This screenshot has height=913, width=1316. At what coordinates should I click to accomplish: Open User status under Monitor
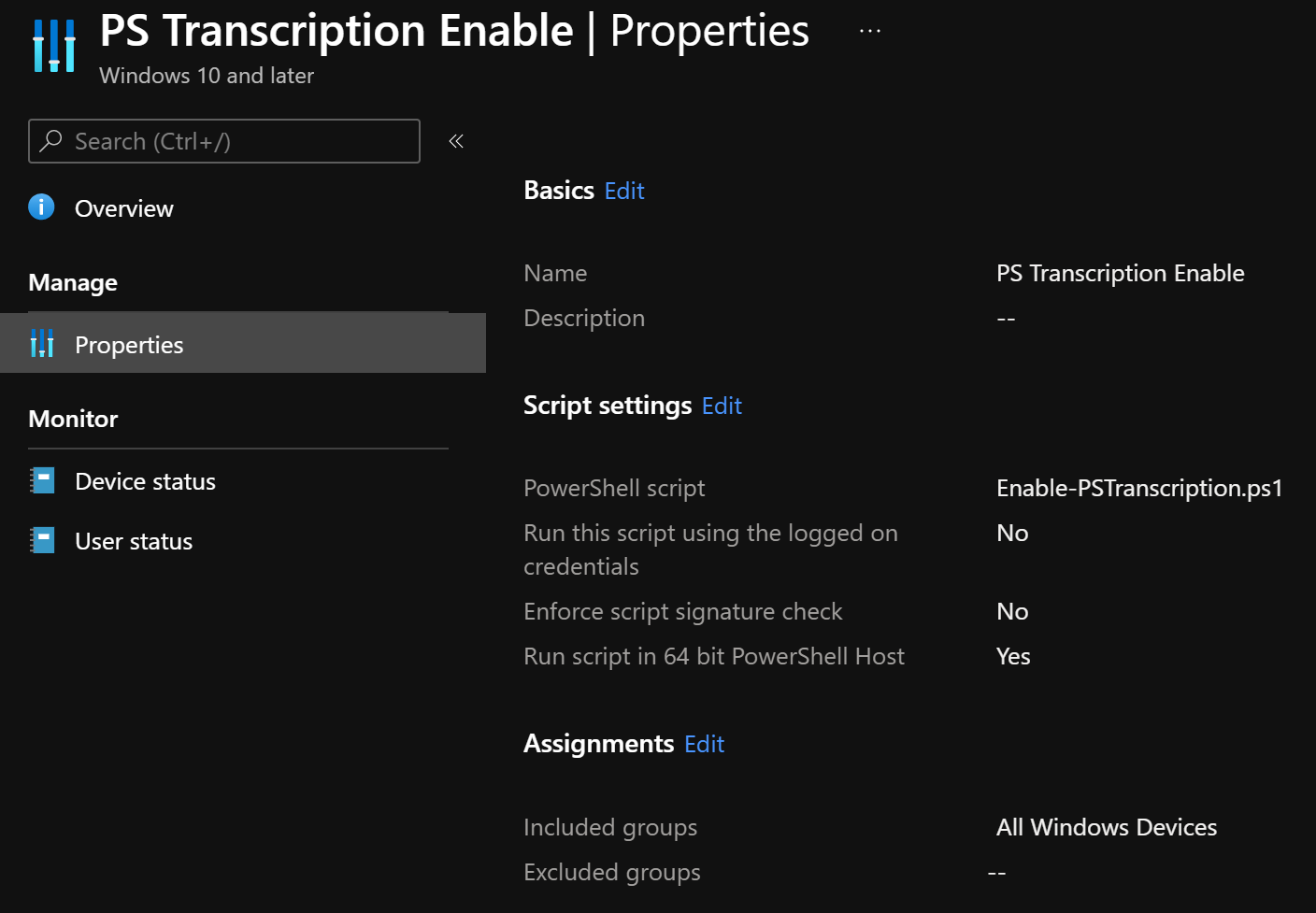click(x=134, y=541)
